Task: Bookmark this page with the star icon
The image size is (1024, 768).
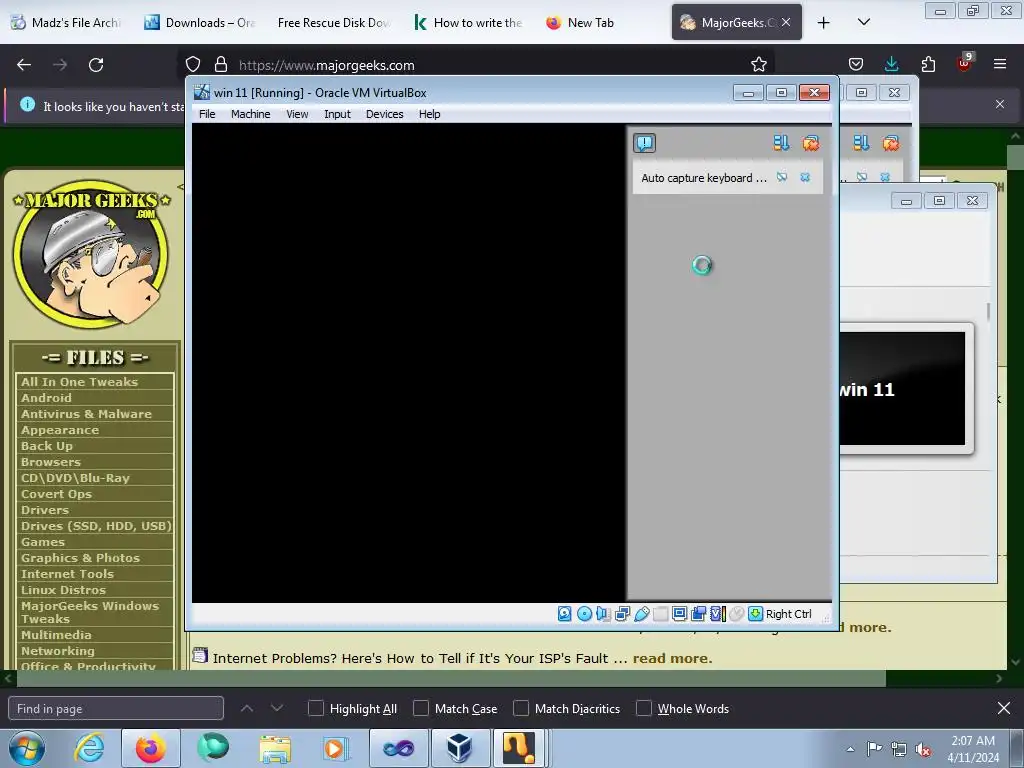Action: tap(758, 65)
